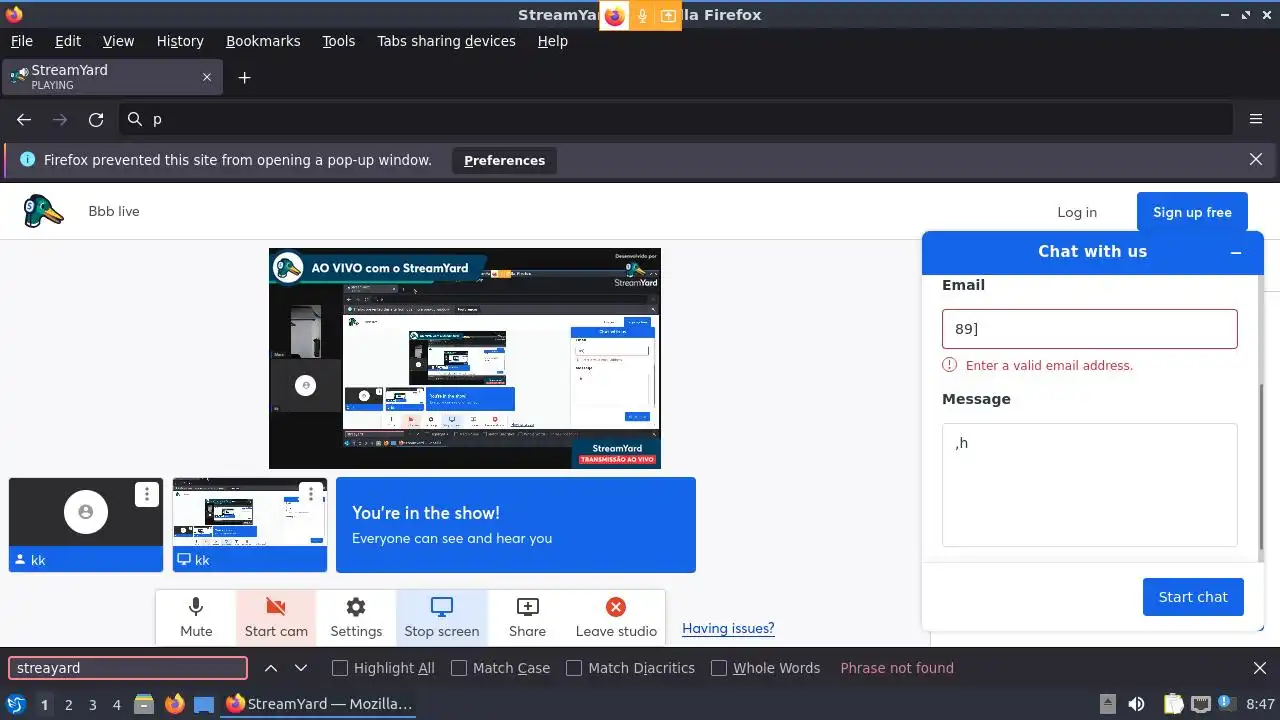1280x720 pixels.
Task: Open the Edit menu
Action: point(68,41)
